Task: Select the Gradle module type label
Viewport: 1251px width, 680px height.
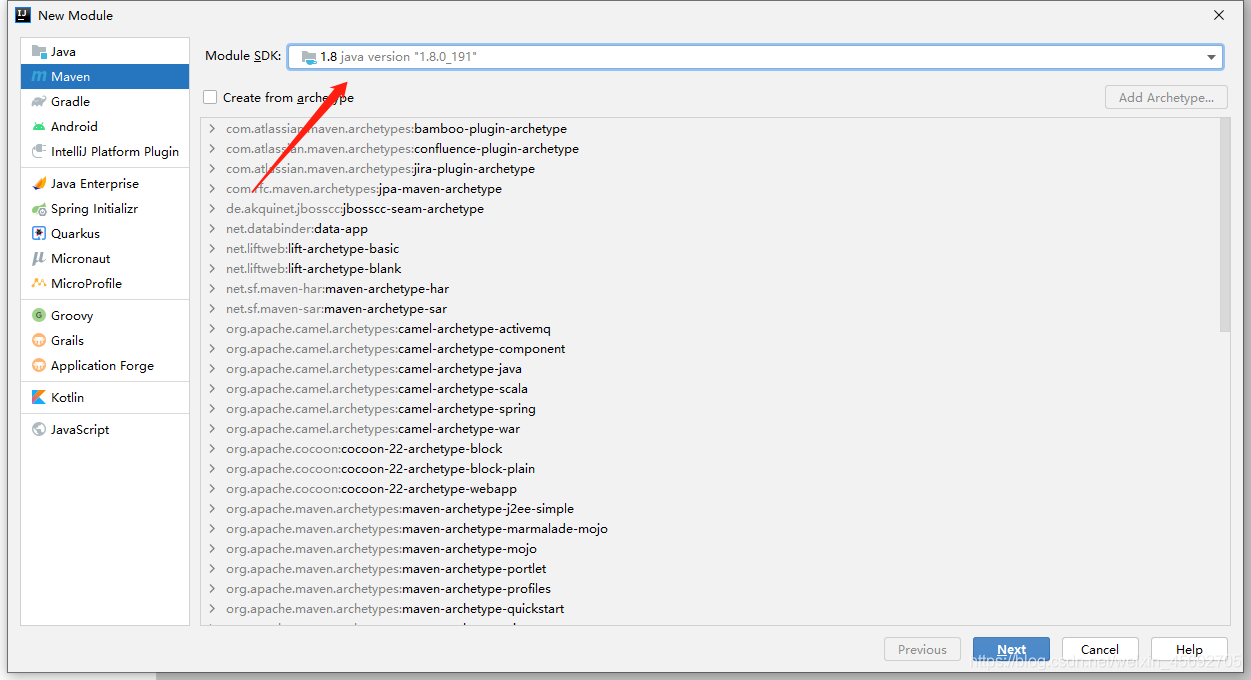Action: click(70, 102)
